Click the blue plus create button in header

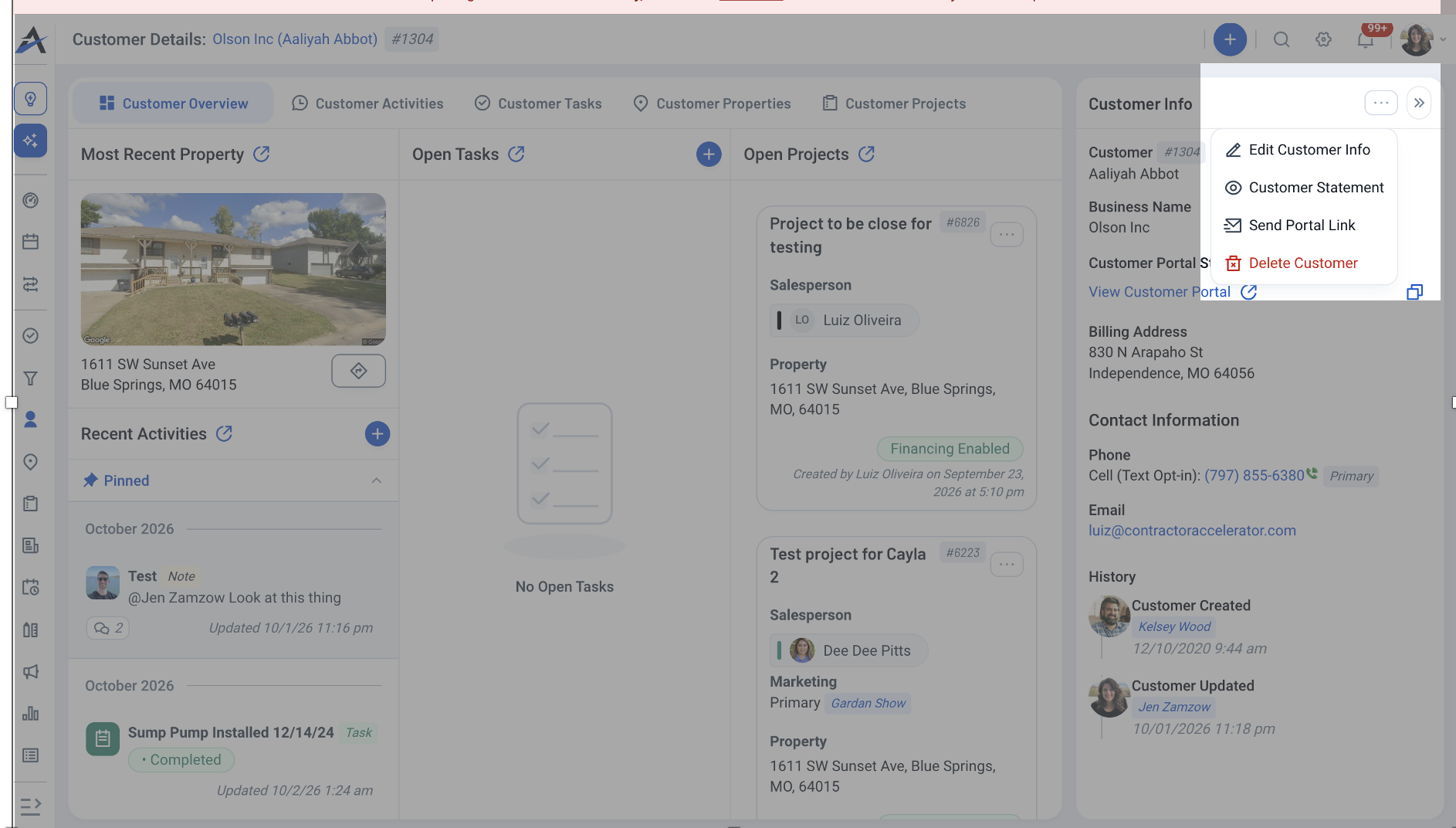(1230, 39)
